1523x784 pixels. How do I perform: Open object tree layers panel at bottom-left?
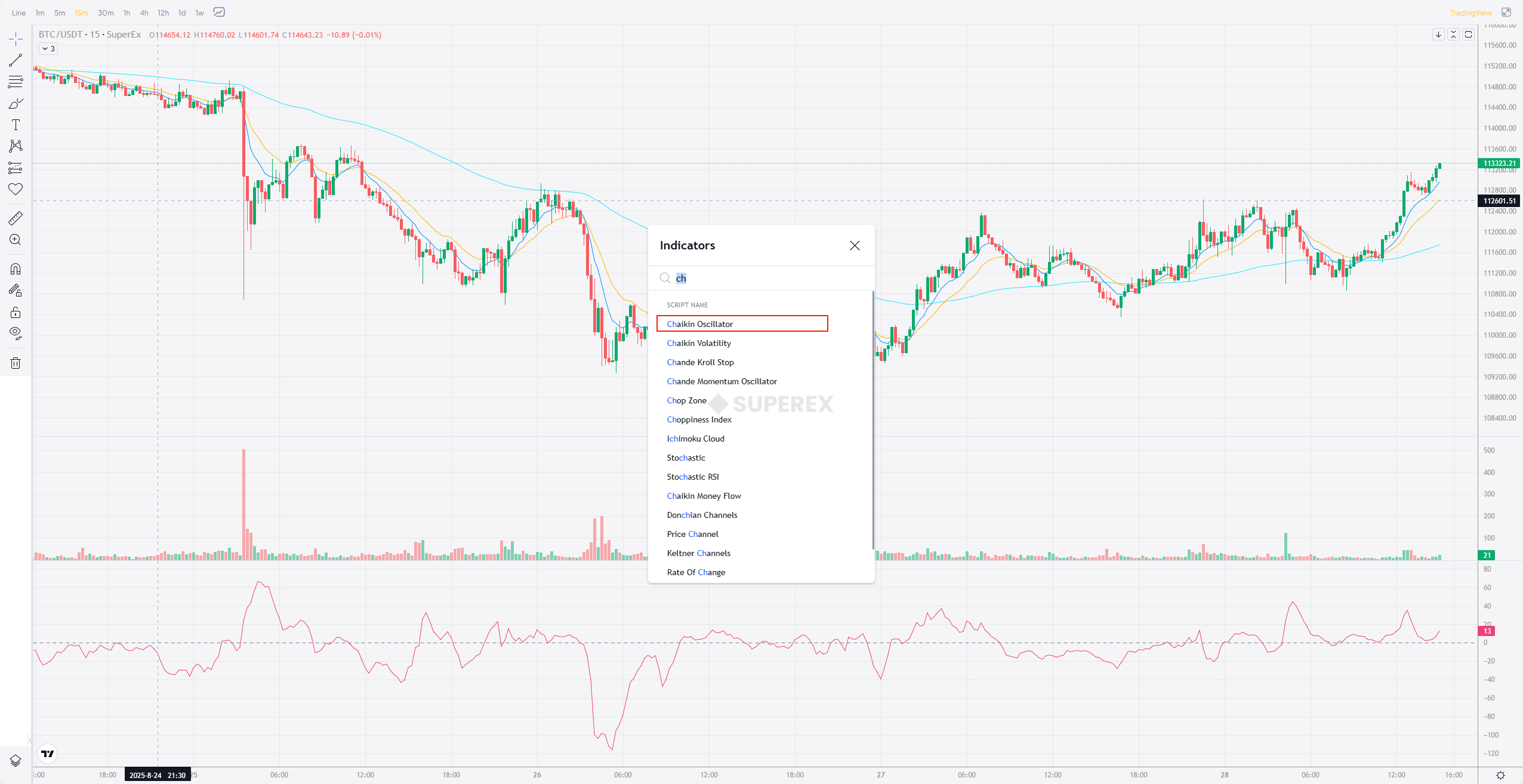(16, 760)
